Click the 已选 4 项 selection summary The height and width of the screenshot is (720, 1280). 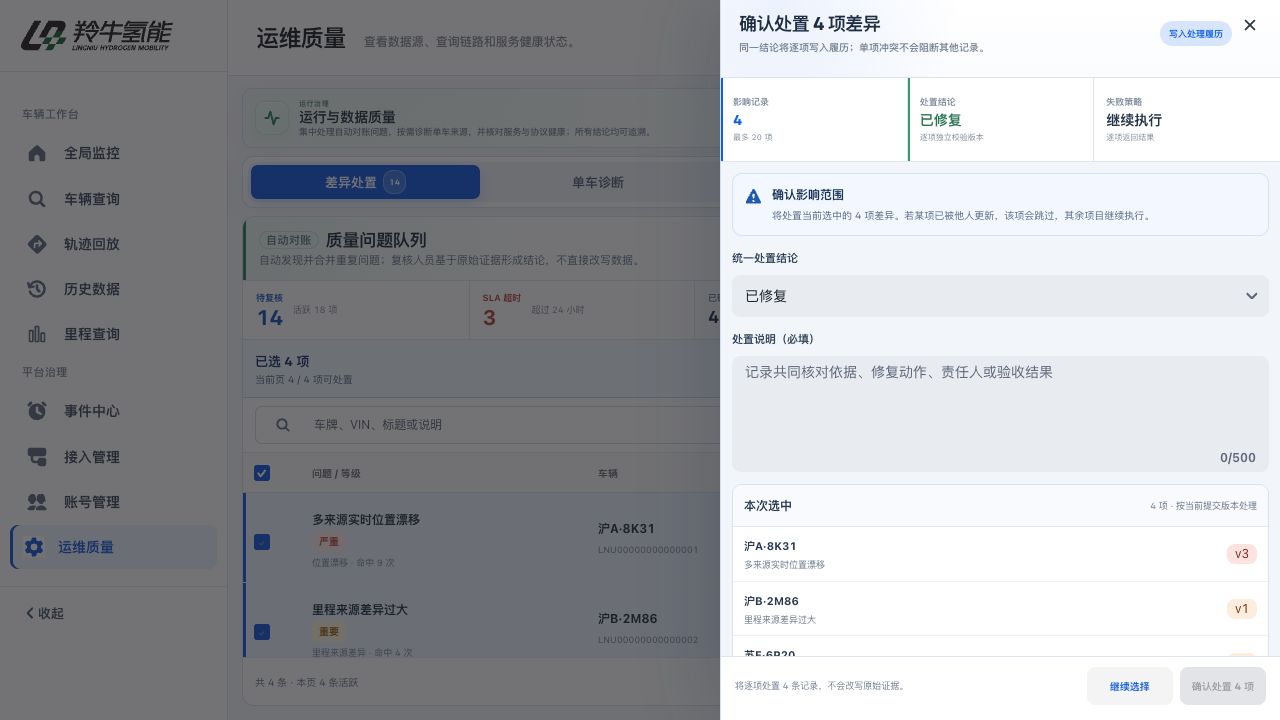pyautogui.click(x=282, y=361)
